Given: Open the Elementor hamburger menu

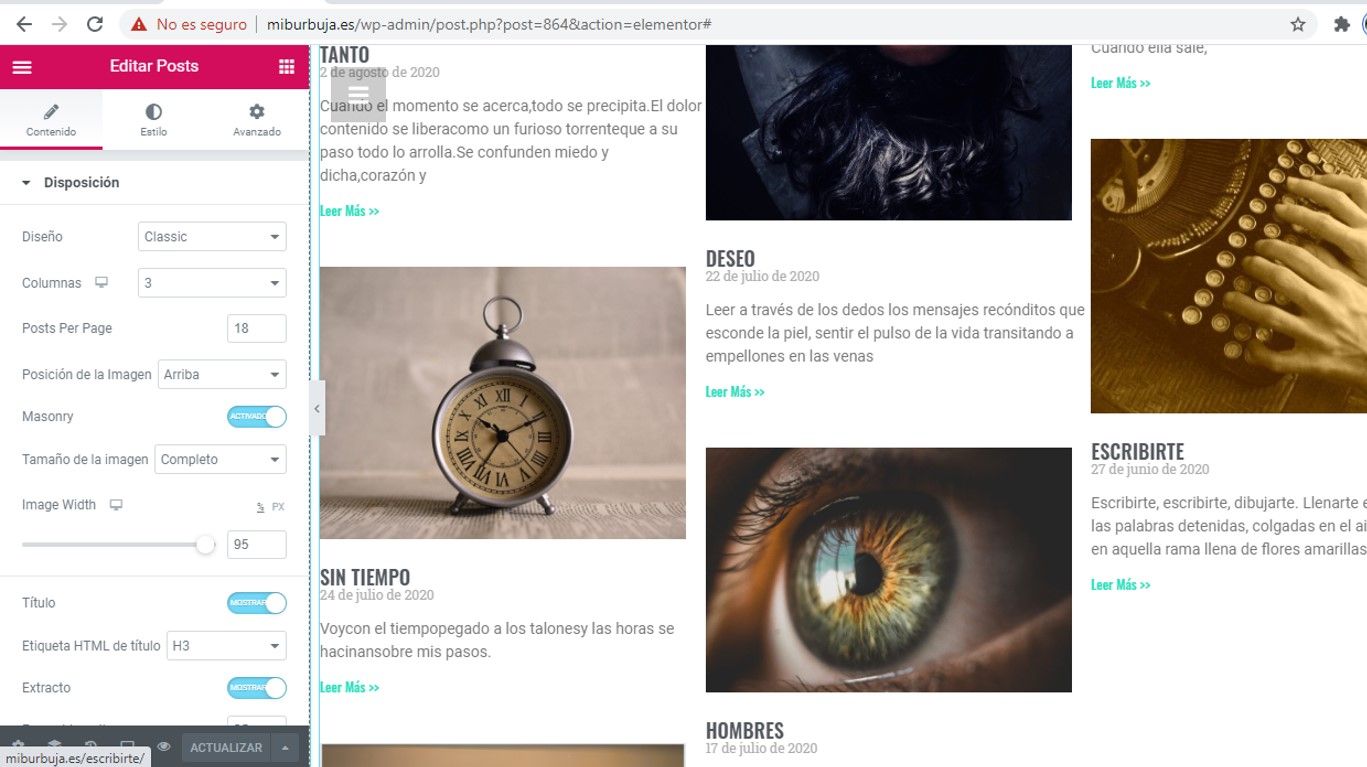Looking at the screenshot, I should point(22,67).
